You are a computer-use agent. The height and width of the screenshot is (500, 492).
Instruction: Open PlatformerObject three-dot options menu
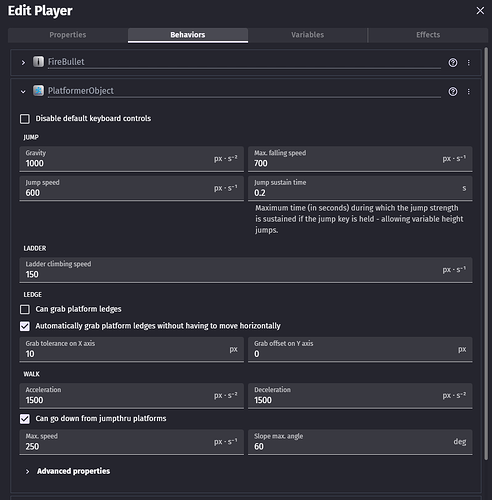pyautogui.click(x=469, y=91)
